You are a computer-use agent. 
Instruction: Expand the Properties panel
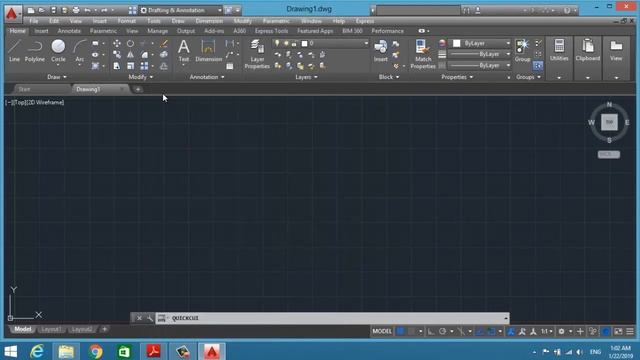(x=457, y=77)
